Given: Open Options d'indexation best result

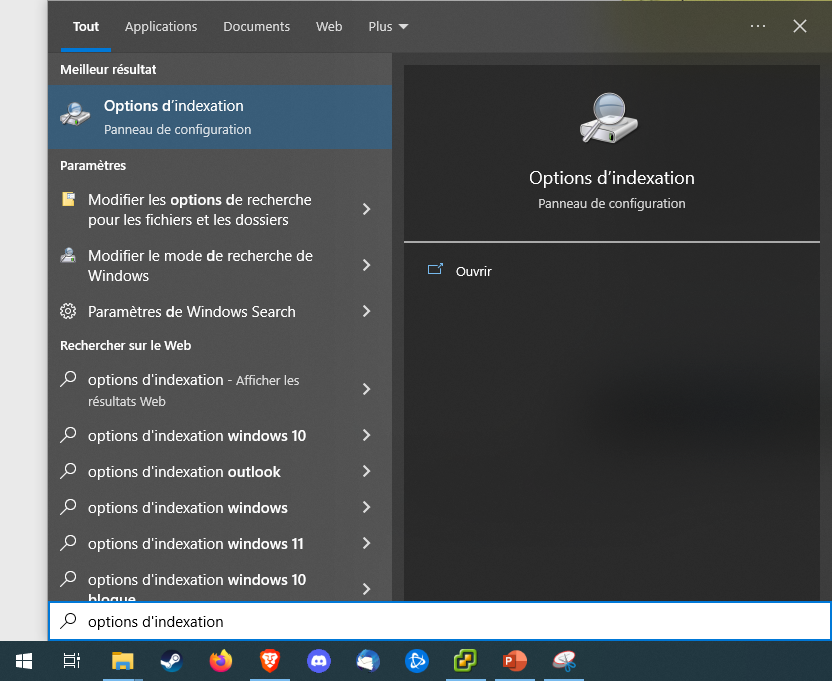Looking at the screenshot, I should coord(220,117).
